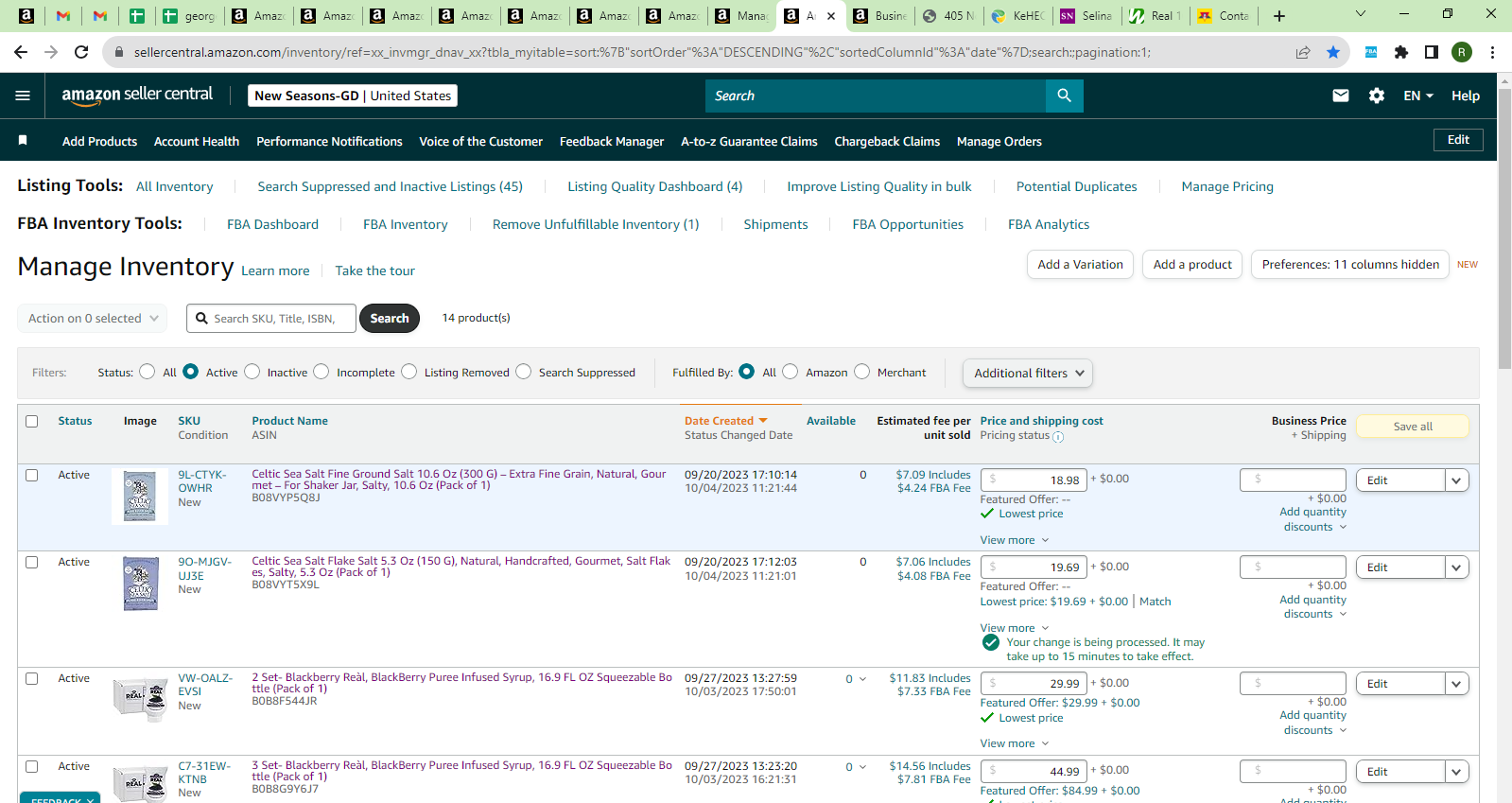
Task: Select the Fulfilled By Merchant radio button
Action: point(862,372)
